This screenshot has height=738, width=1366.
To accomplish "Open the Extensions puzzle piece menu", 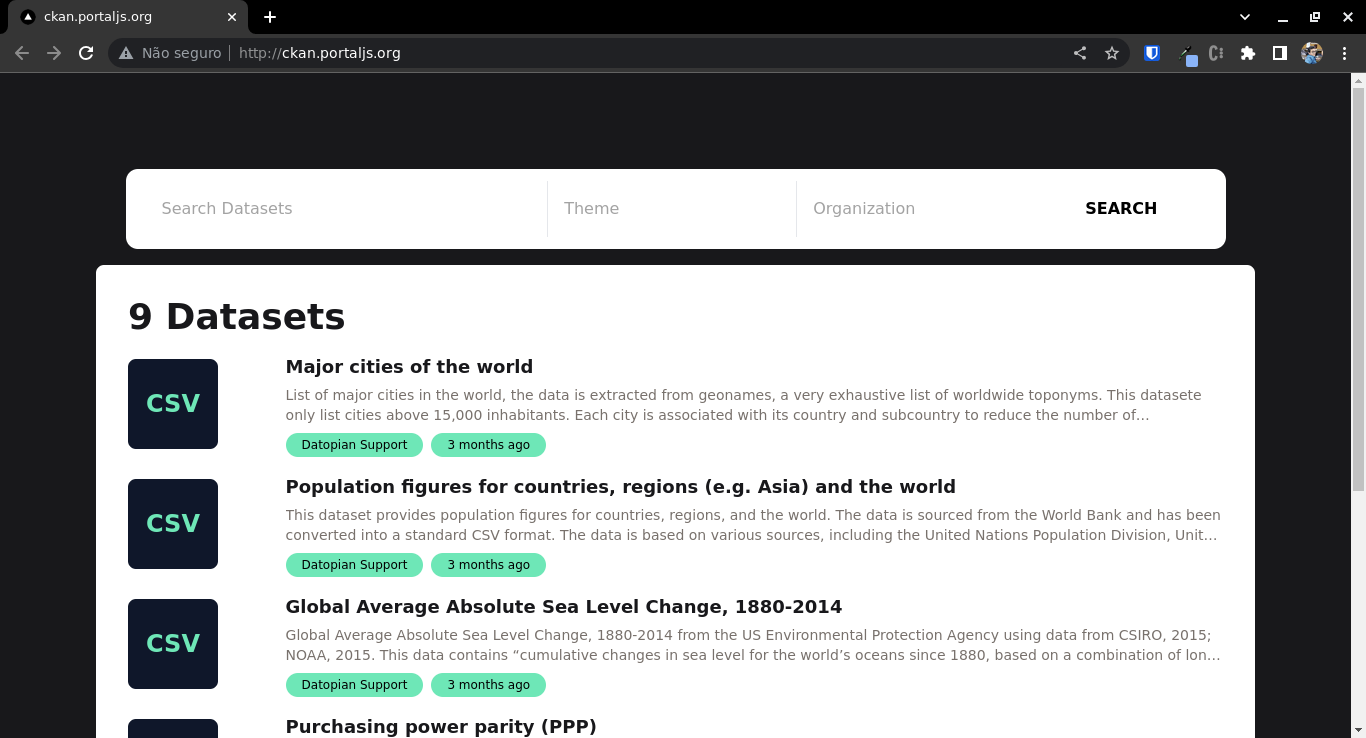I will 1247,53.
